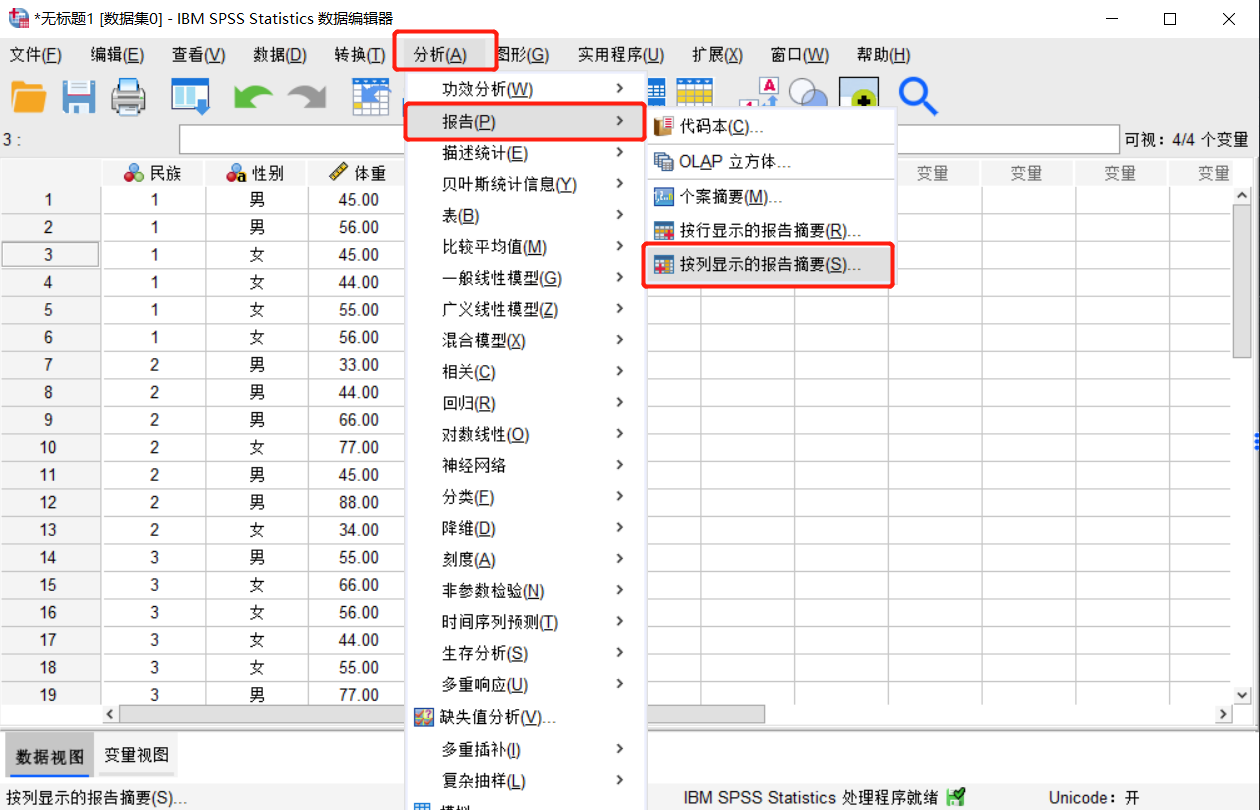This screenshot has height=810, width=1260.
Task: Expand the 相关(C) submenu
Action: (x=526, y=372)
